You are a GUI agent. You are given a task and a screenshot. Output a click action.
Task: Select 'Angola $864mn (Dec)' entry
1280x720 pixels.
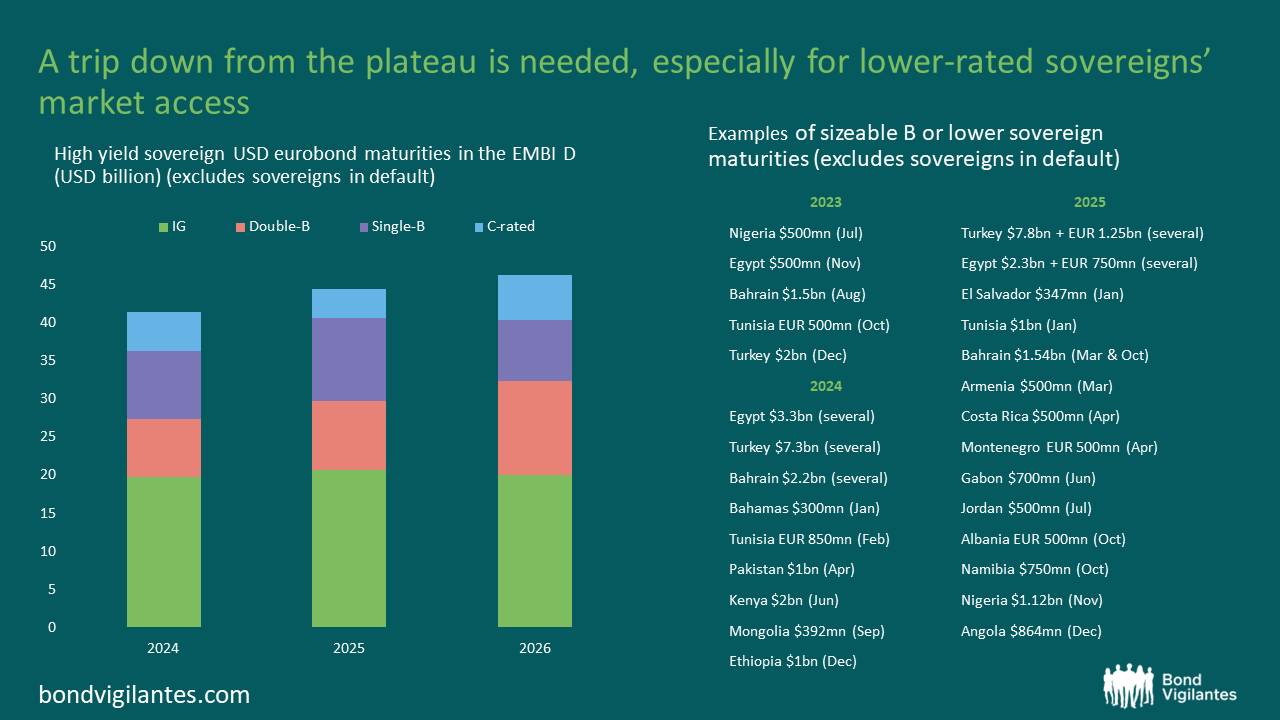[1031, 631]
